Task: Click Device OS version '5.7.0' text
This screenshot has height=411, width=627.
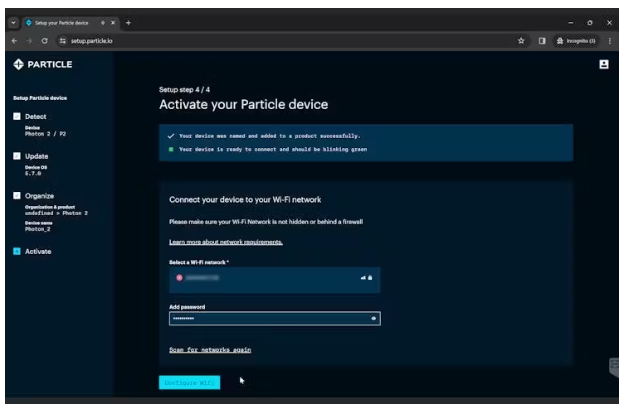Action: coord(33,174)
